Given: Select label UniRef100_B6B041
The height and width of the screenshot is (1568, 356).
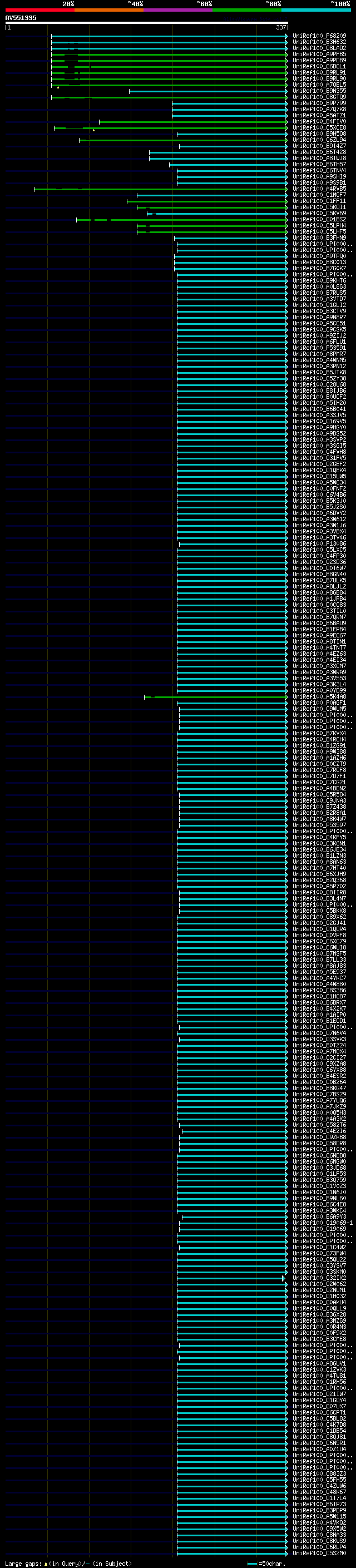Looking at the screenshot, I should point(319,409).
